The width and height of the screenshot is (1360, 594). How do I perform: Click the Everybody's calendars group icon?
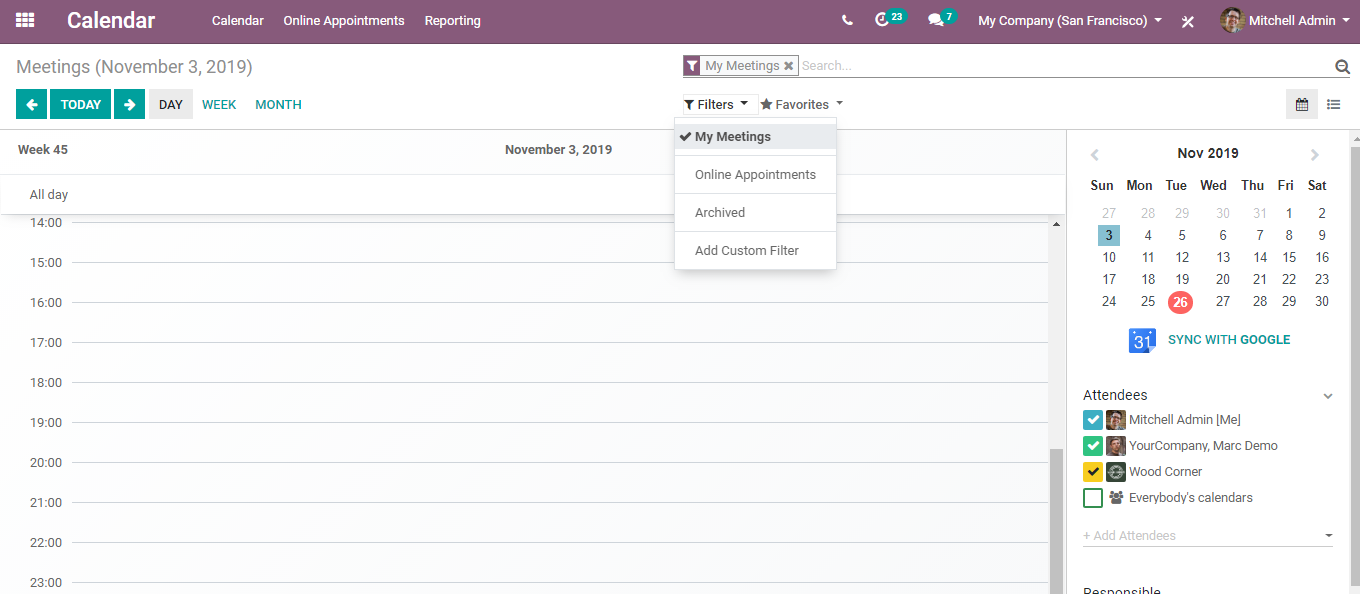coord(1116,498)
